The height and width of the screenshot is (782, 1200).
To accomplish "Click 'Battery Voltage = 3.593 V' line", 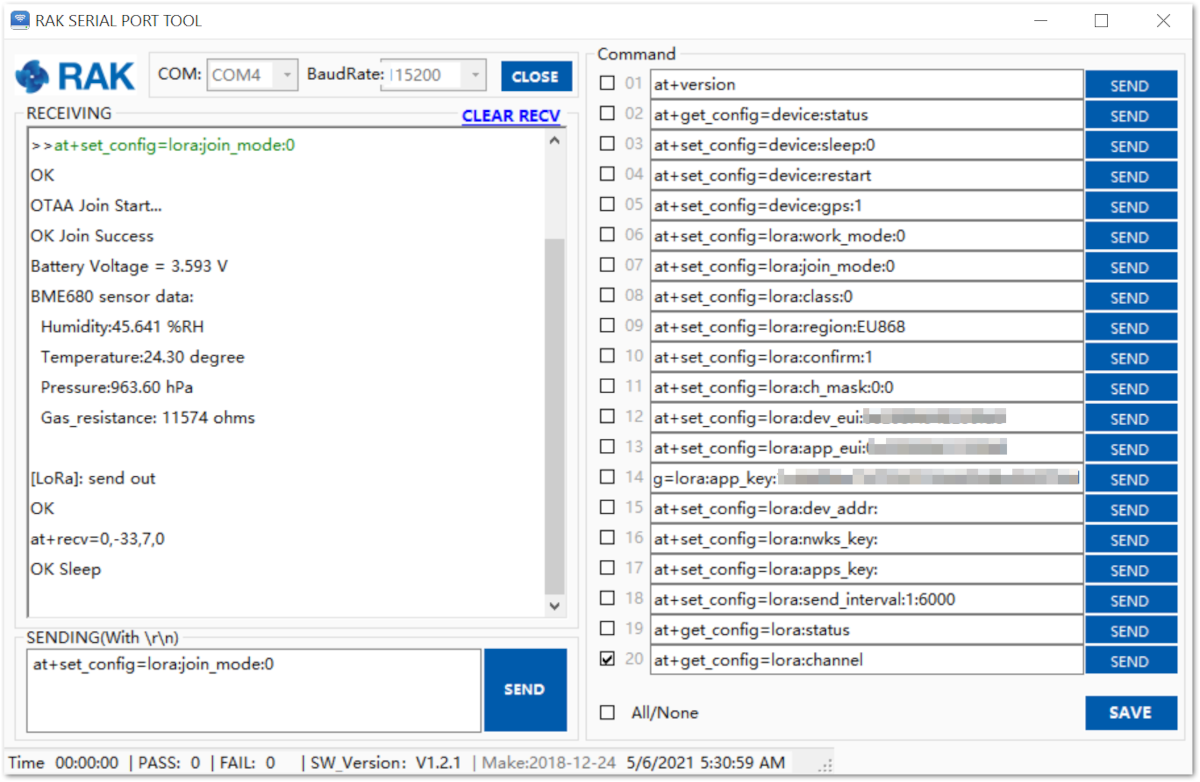I will 129,267.
